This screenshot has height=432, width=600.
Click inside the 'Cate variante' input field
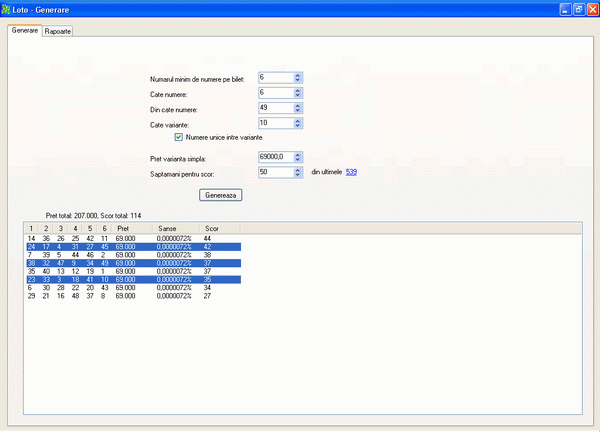275,124
